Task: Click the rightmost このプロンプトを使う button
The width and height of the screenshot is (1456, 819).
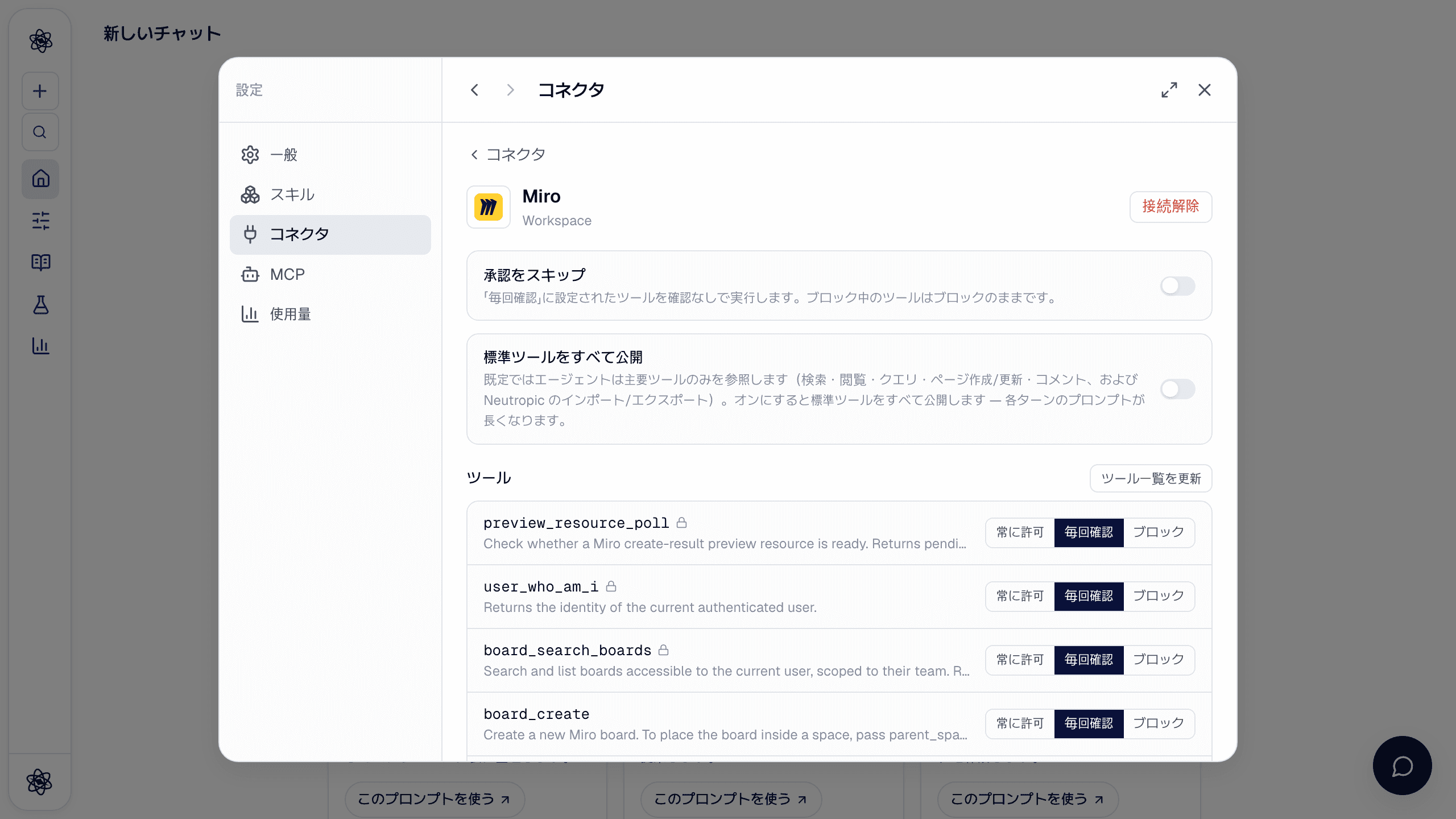Action: pyautogui.click(x=1028, y=799)
